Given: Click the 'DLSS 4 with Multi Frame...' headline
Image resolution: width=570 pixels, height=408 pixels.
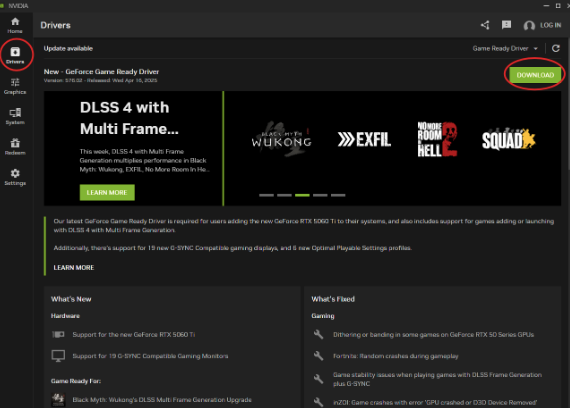Looking at the screenshot, I should (129, 118).
